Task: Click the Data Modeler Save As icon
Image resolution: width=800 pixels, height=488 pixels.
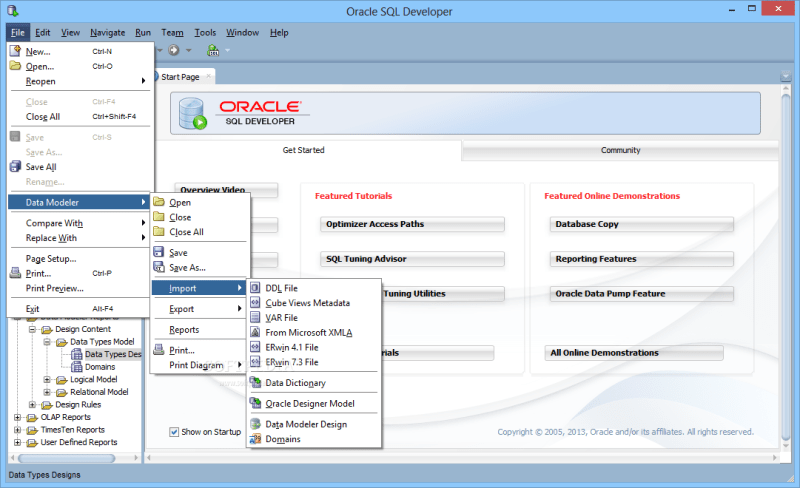Action: pyautogui.click(x=159, y=267)
